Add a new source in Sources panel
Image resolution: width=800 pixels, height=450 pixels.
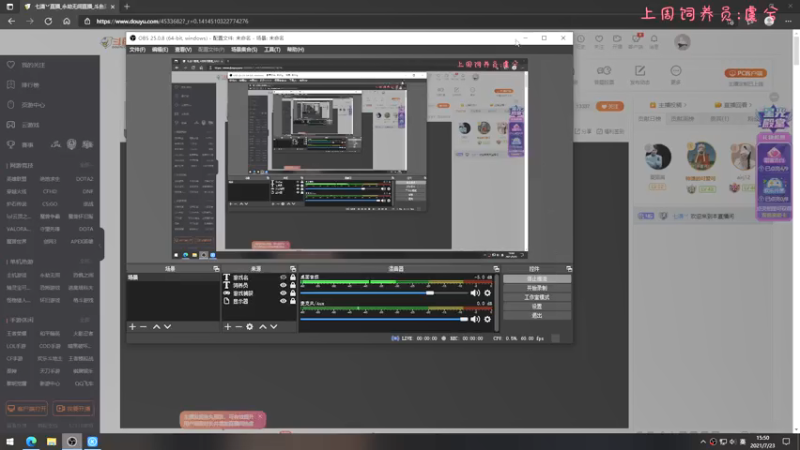click(x=228, y=327)
